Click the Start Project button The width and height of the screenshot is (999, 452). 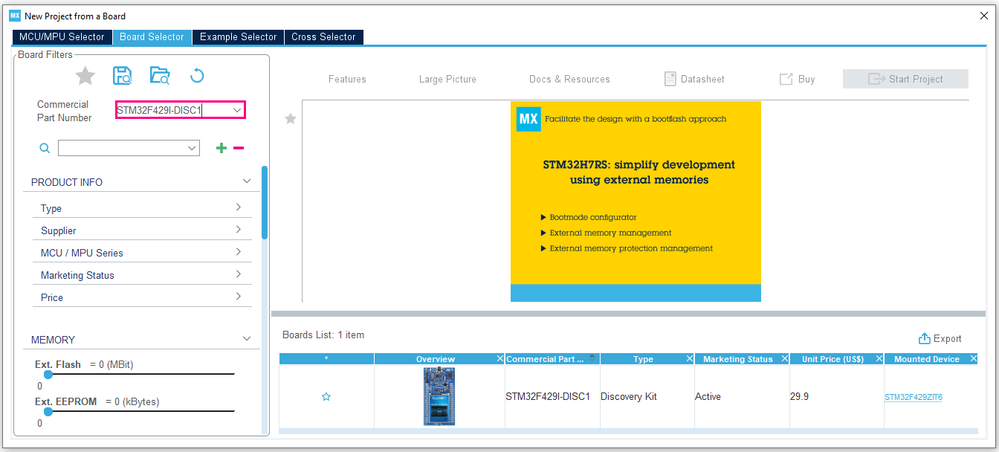click(905, 79)
